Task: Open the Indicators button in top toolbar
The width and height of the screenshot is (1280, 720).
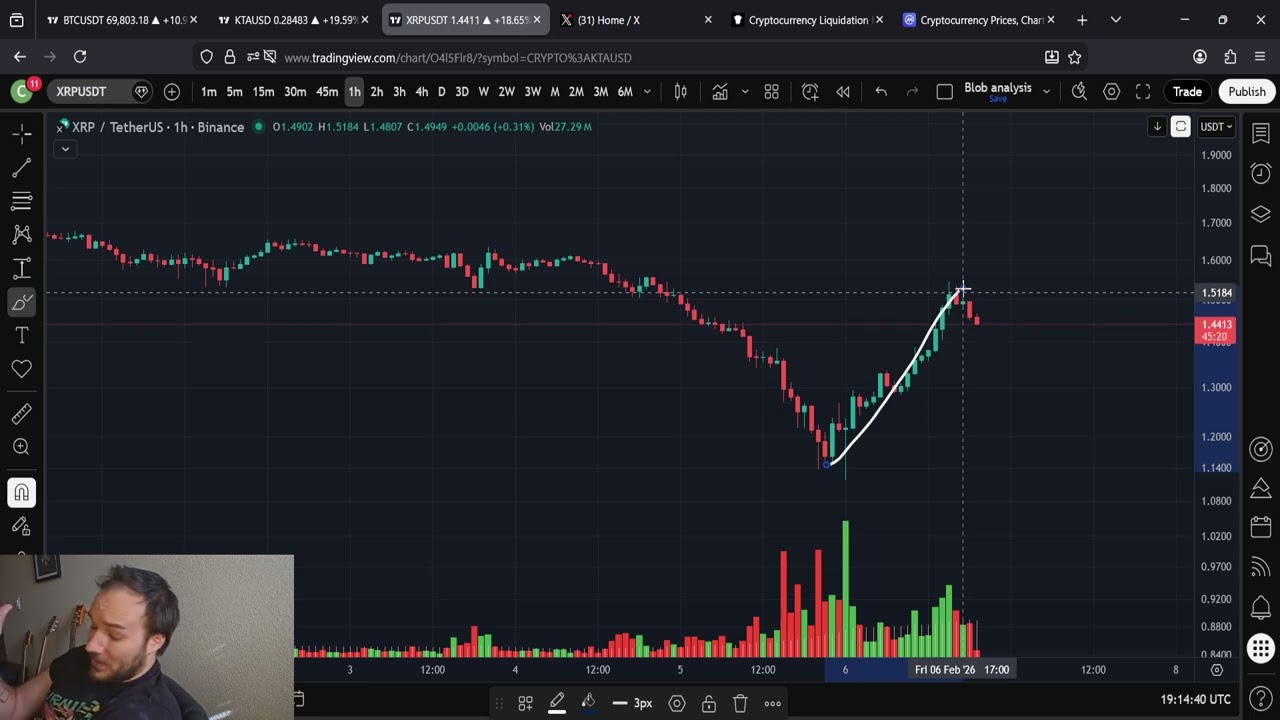Action: (x=720, y=92)
